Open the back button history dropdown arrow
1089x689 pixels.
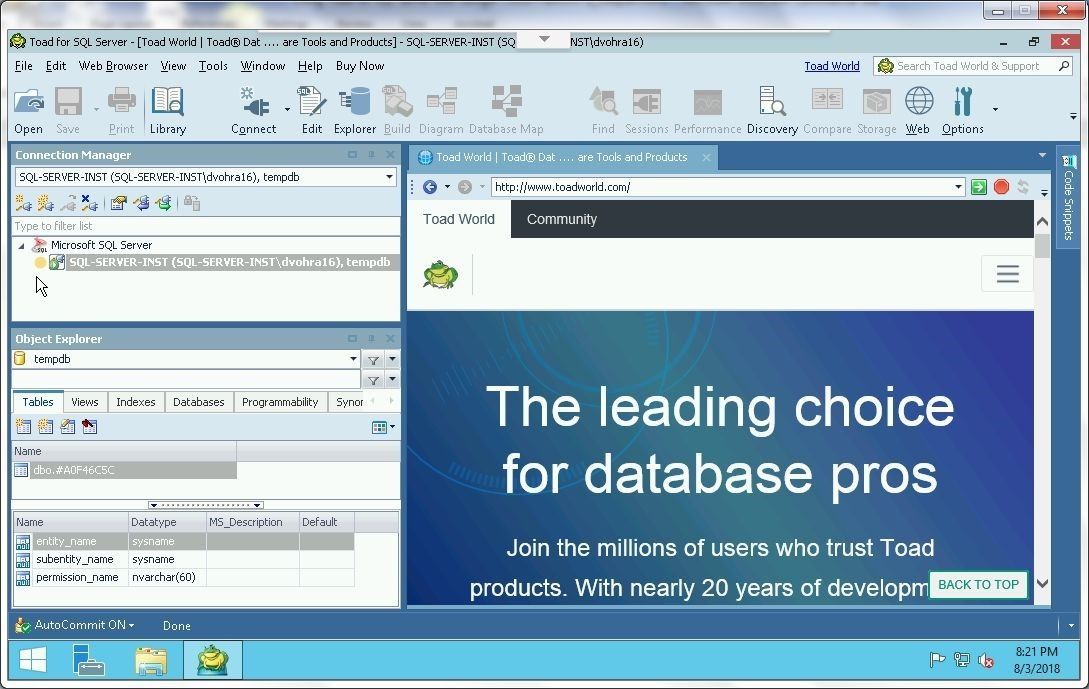(447, 187)
